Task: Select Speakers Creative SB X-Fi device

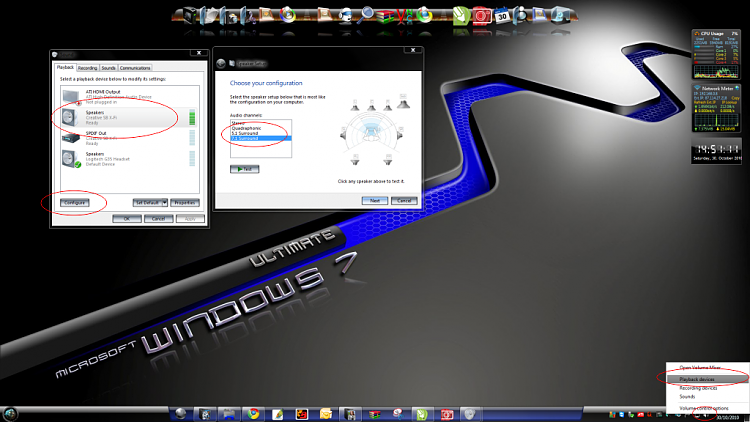Action: (129, 117)
